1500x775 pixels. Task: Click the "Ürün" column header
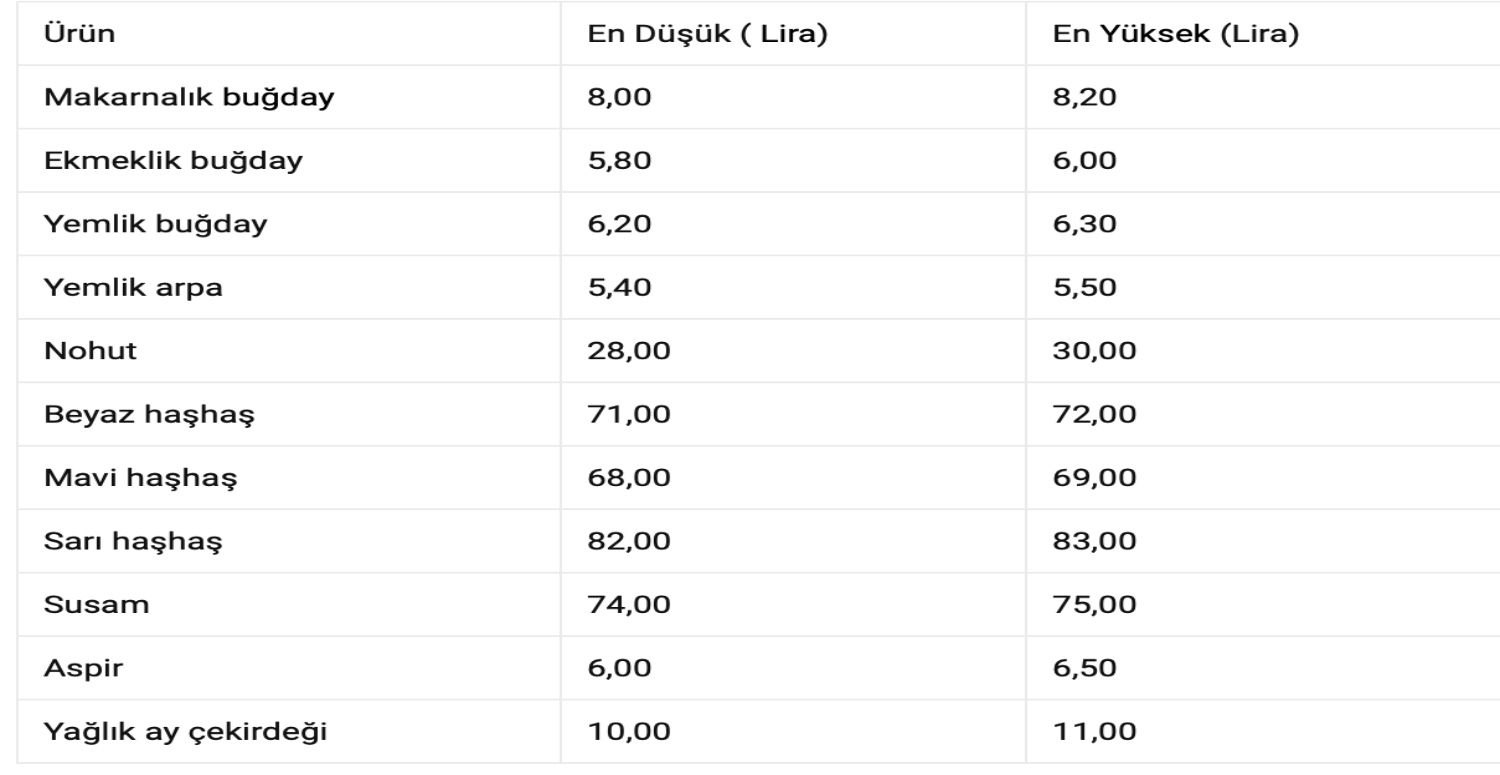click(80, 34)
